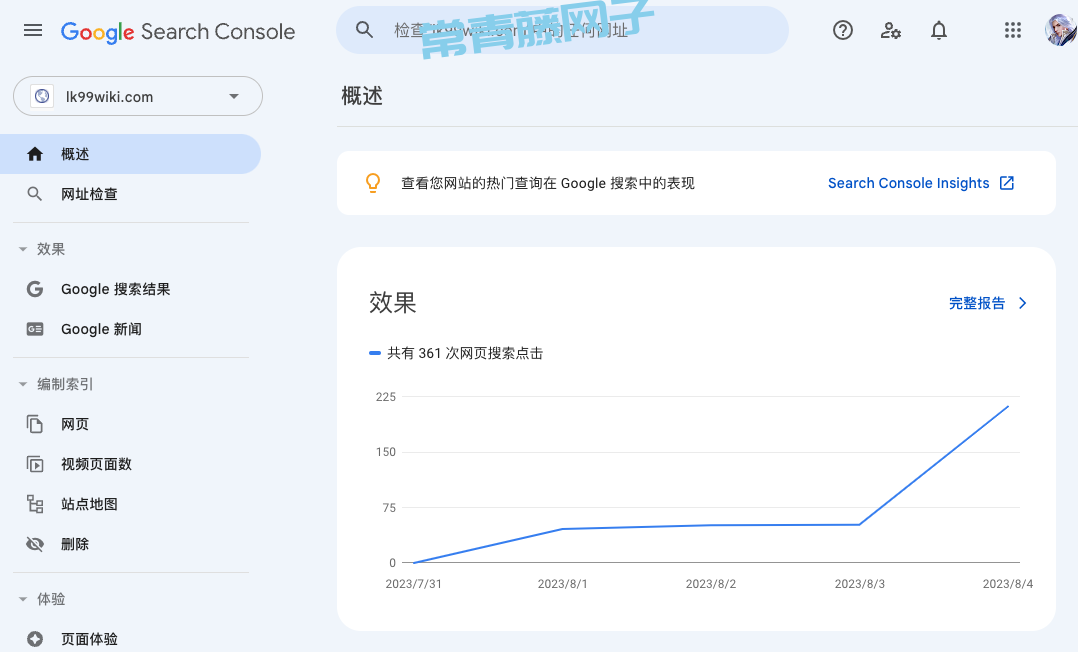
Task: Click the home icon beside 概述
Action: [35, 154]
